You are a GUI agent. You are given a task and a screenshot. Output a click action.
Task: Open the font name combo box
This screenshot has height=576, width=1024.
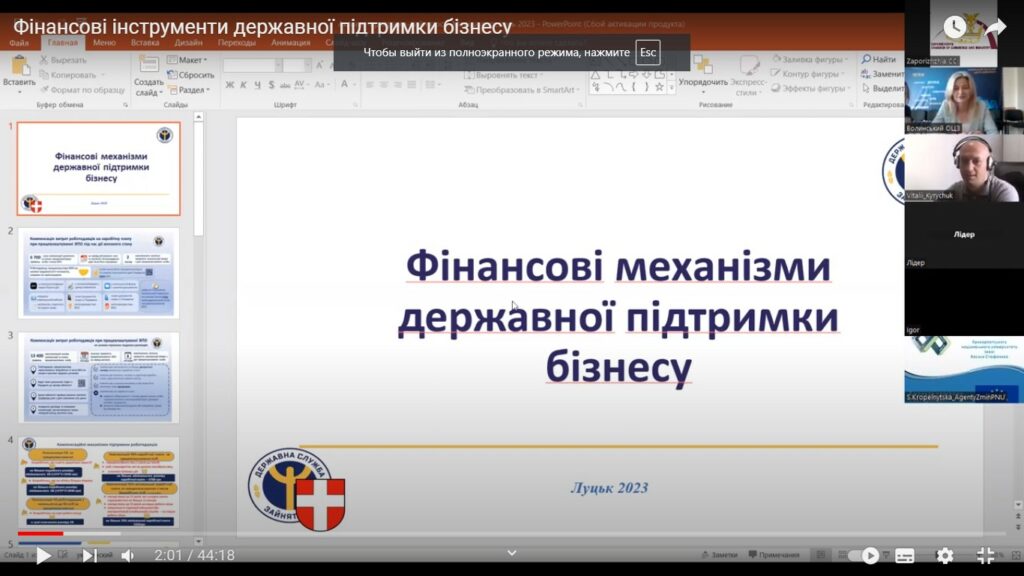[x=253, y=65]
